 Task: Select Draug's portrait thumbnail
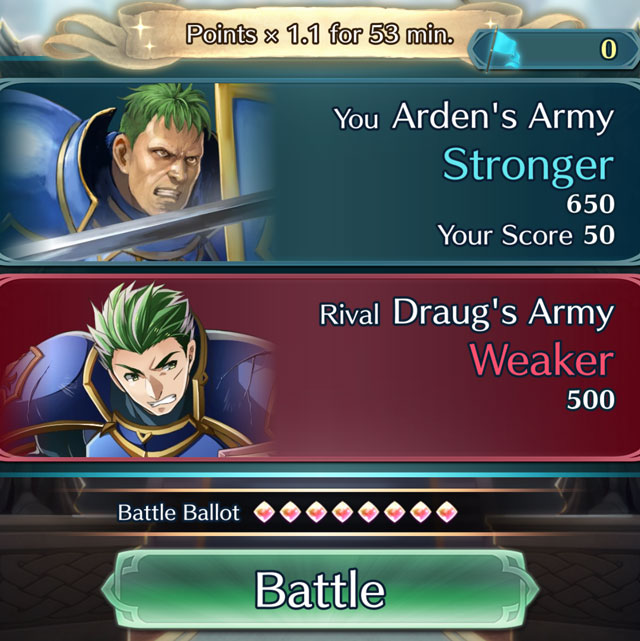pyautogui.click(x=137, y=369)
